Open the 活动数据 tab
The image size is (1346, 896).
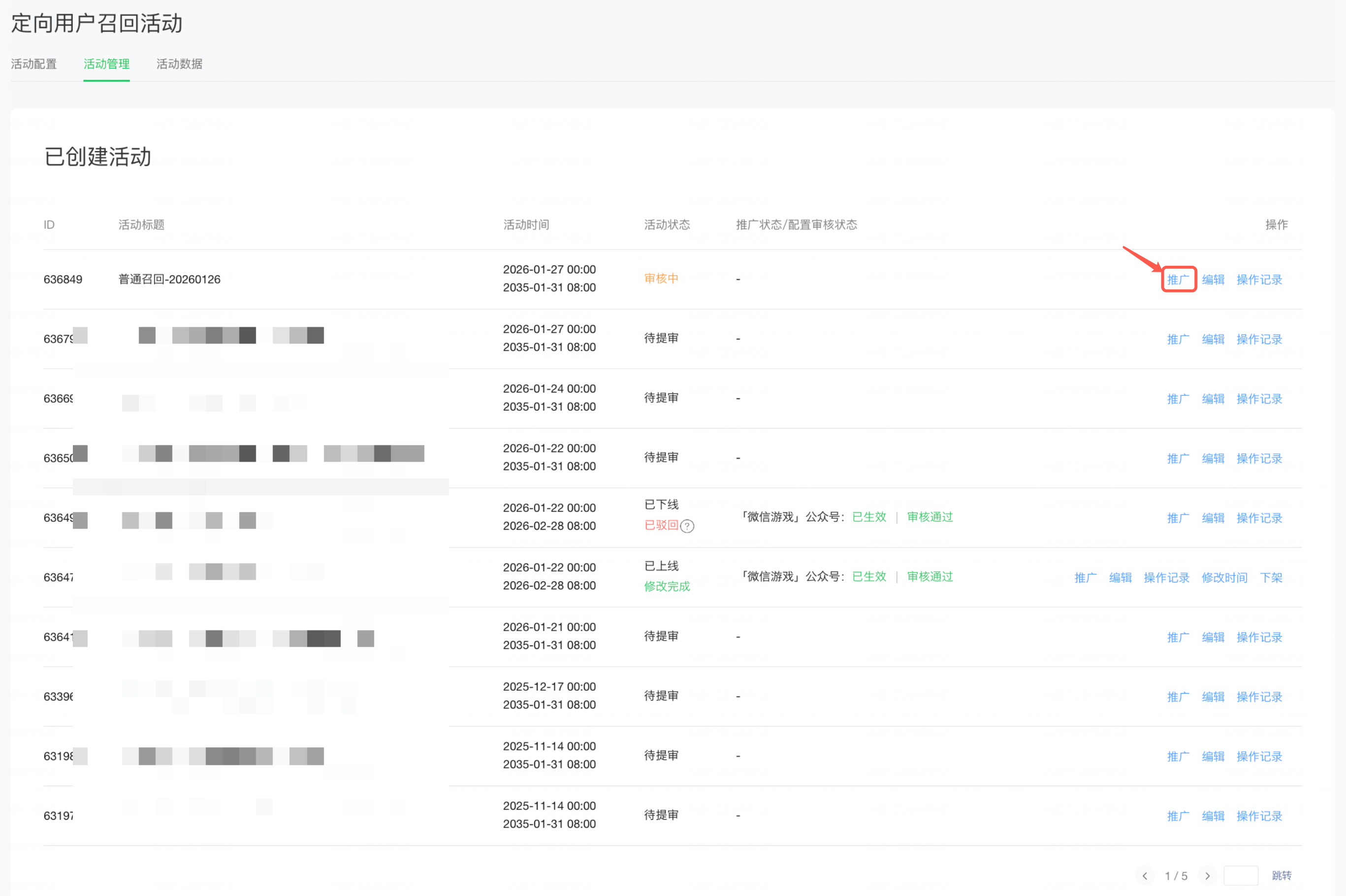pyautogui.click(x=179, y=64)
